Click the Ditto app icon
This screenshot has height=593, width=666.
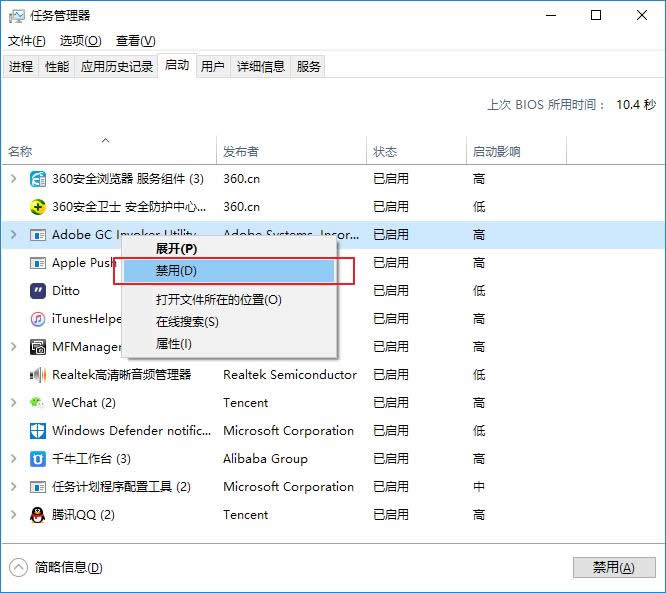pyautogui.click(x=38, y=291)
